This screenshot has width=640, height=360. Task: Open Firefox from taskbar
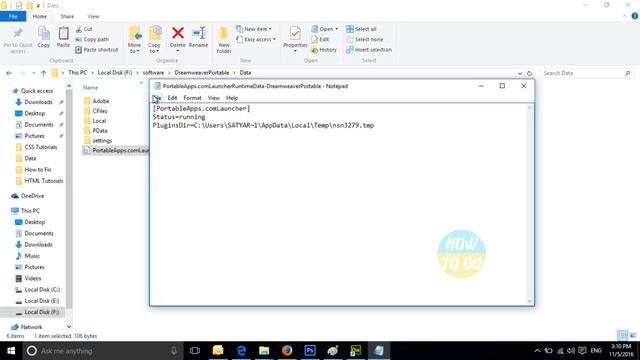tap(287, 351)
